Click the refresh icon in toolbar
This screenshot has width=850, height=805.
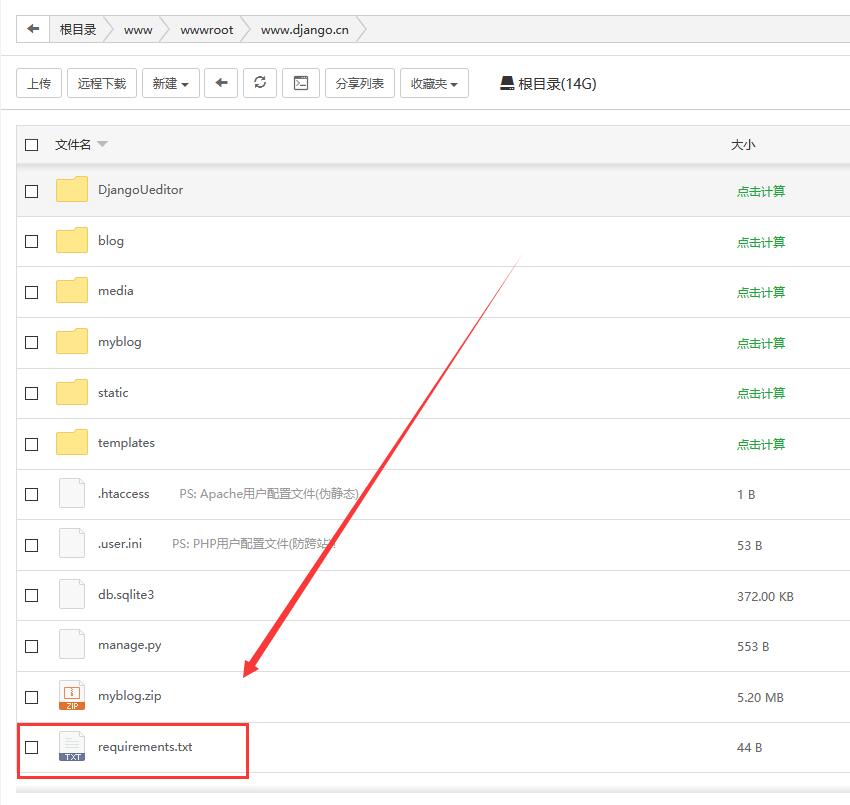pyautogui.click(x=260, y=83)
